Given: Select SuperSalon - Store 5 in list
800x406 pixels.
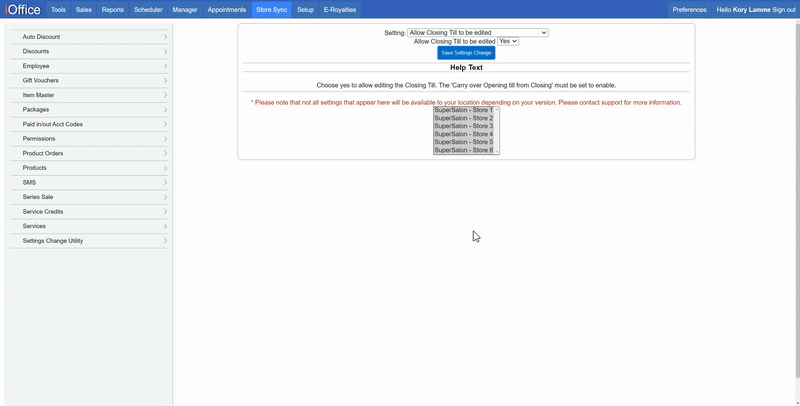Looking at the screenshot, I should (464, 142).
